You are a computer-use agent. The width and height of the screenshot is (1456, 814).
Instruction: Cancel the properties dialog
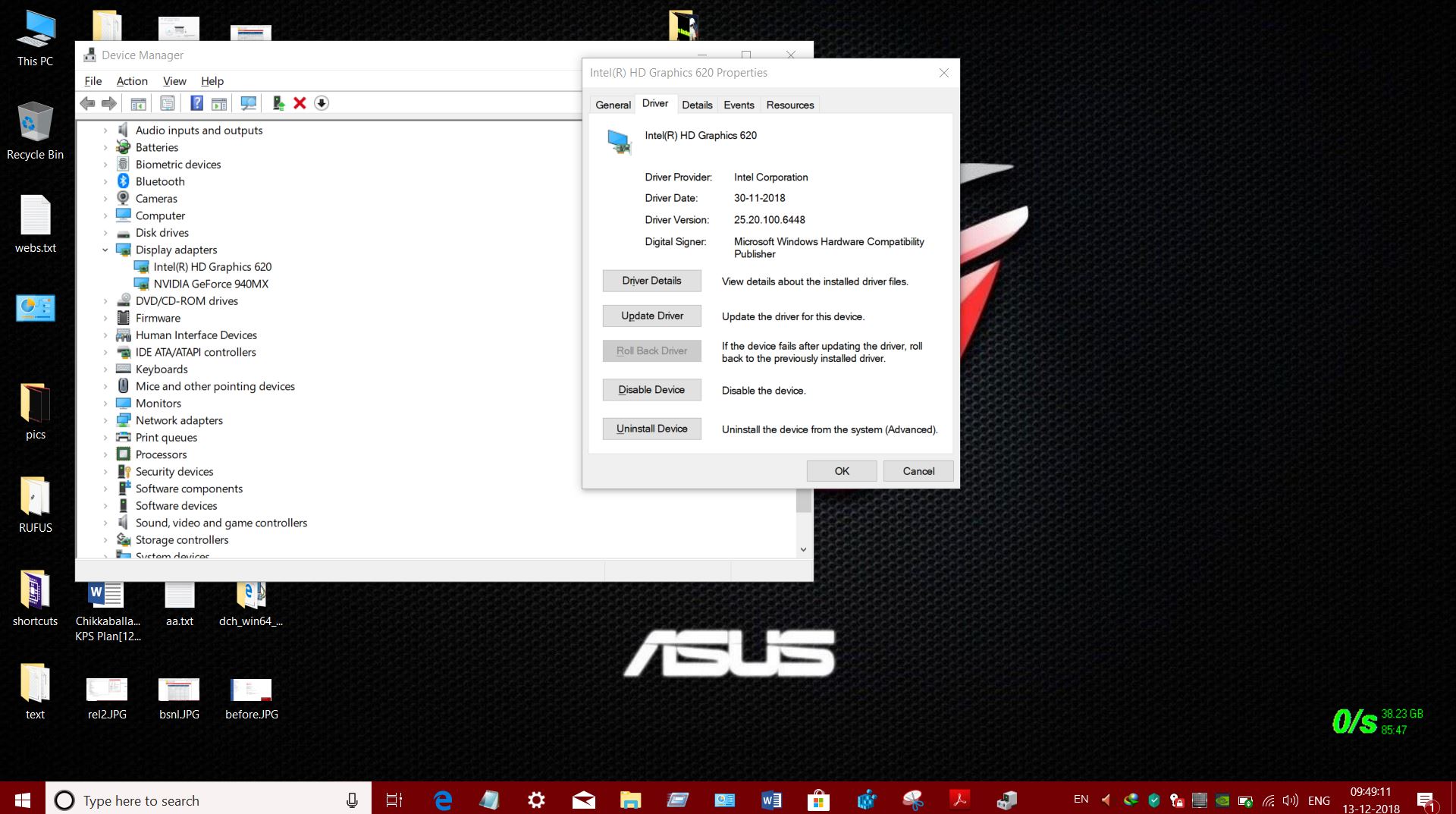[x=918, y=471]
